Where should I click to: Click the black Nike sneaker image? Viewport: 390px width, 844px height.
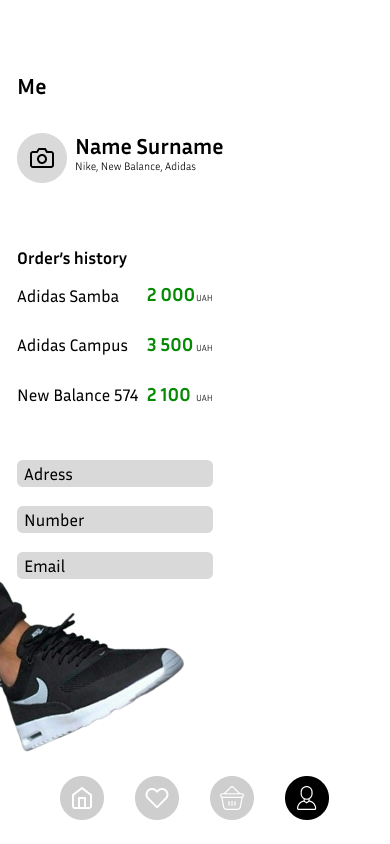coord(91,667)
